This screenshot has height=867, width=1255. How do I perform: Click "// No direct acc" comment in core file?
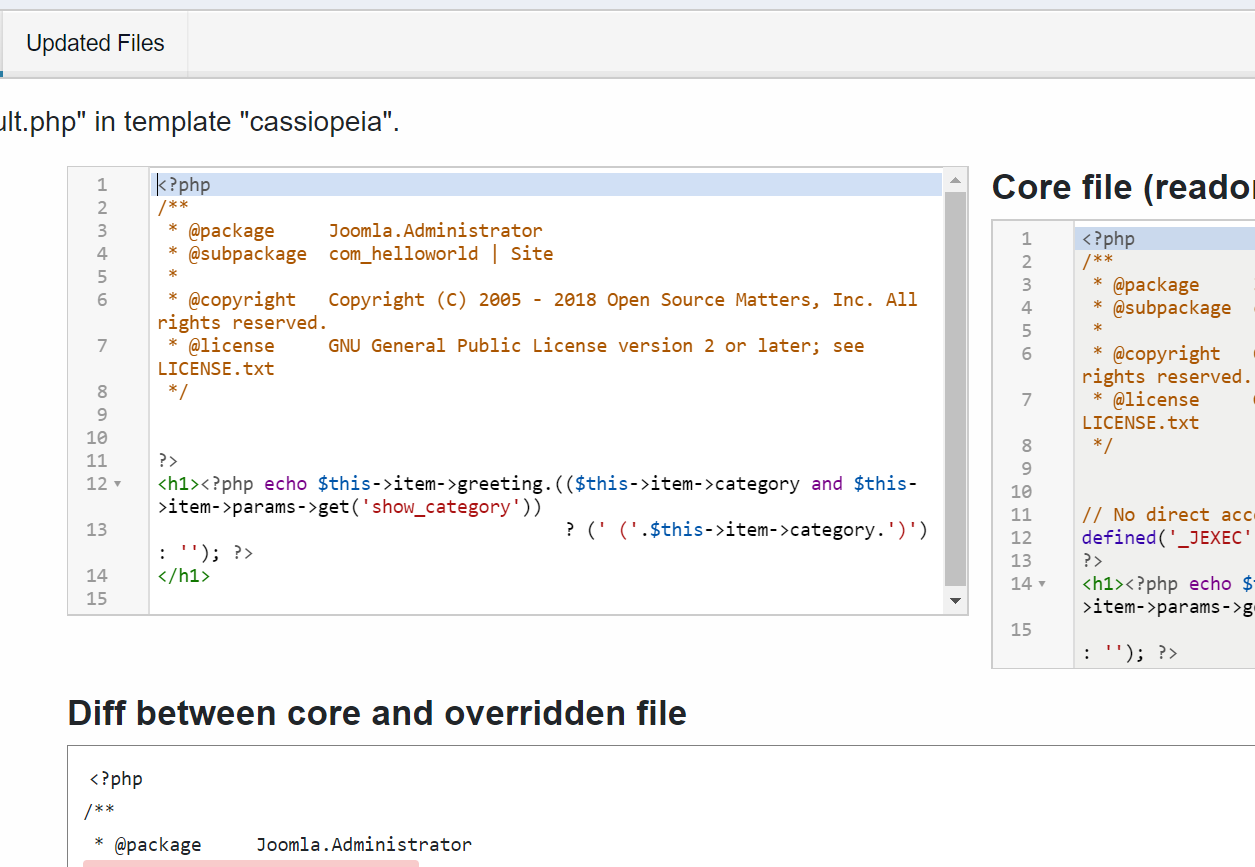click(1168, 515)
